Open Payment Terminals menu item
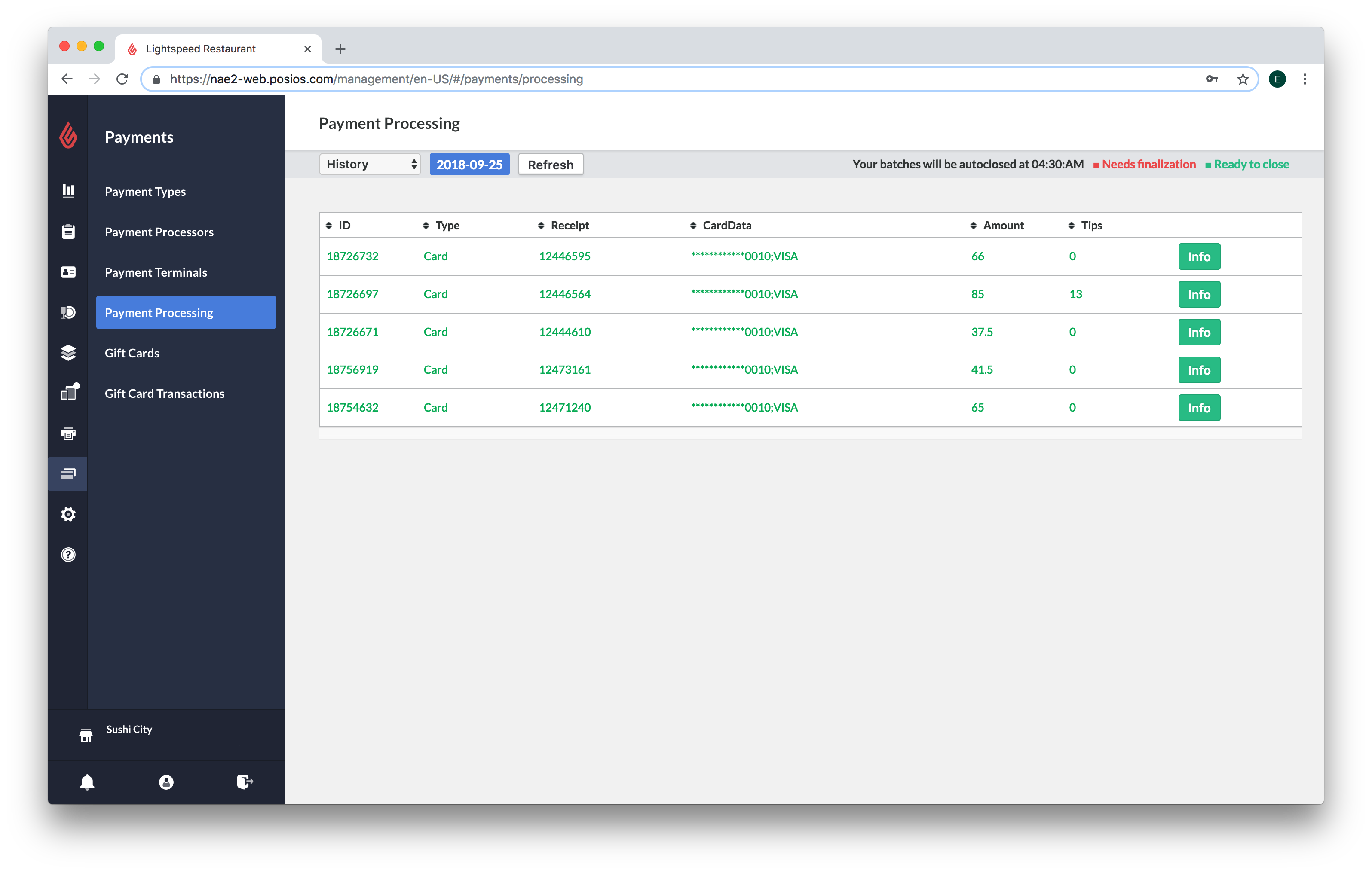The height and width of the screenshot is (873, 1372). [156, 272]
